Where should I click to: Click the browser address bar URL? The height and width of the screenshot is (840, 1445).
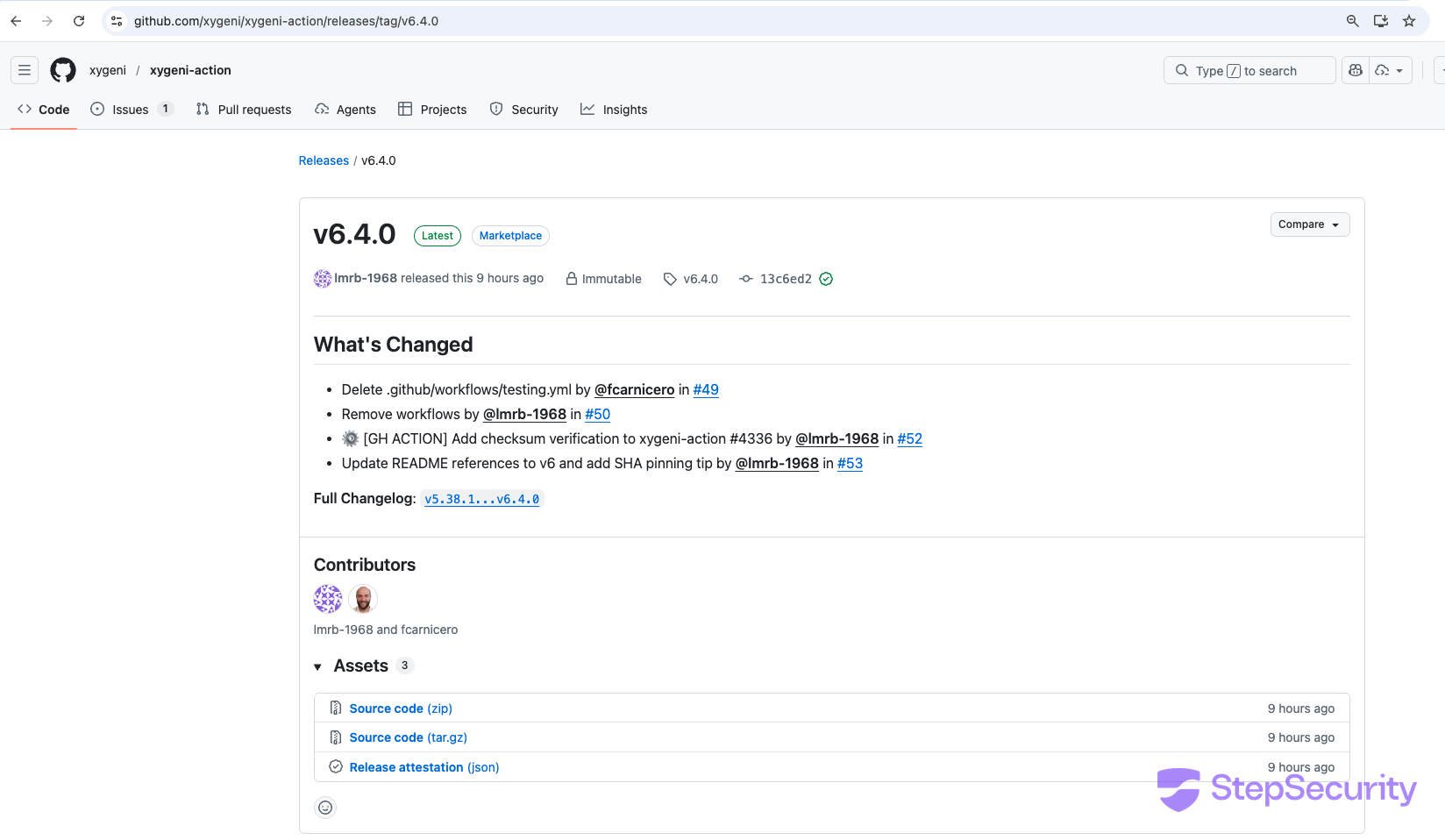click(x=286, y=21)
